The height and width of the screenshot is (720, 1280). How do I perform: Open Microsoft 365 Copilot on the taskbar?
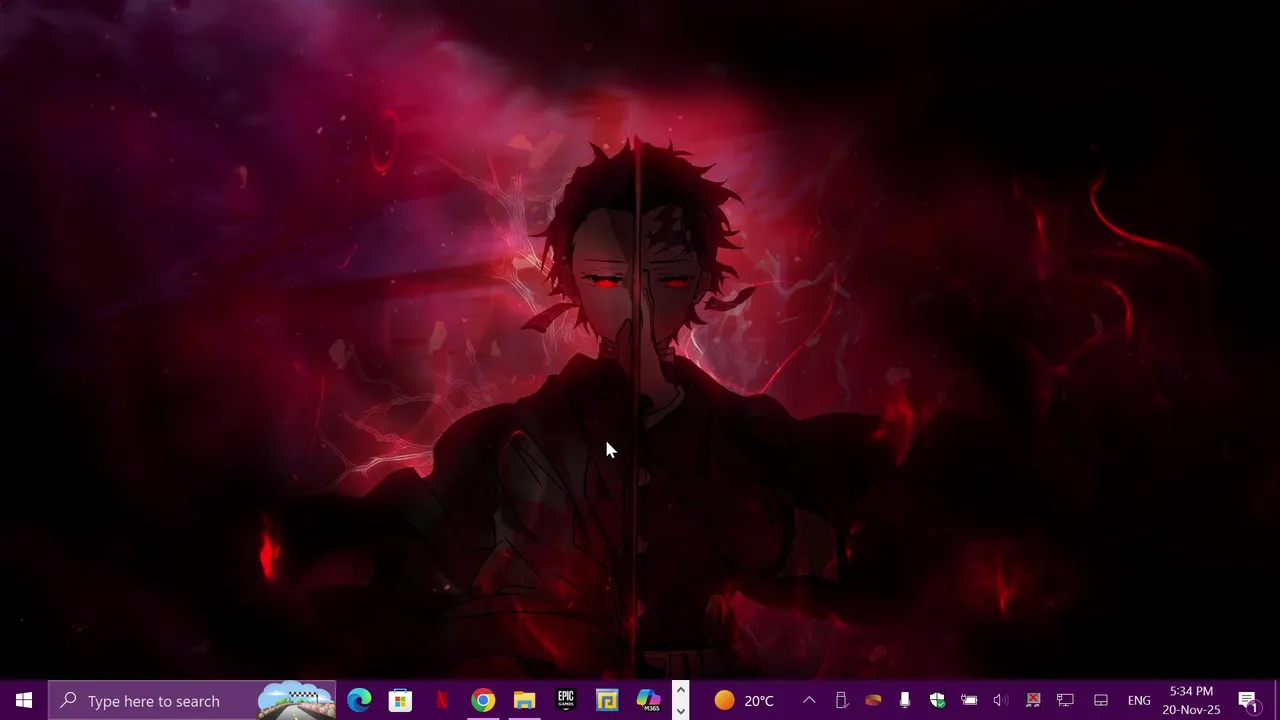pos(649,701)
